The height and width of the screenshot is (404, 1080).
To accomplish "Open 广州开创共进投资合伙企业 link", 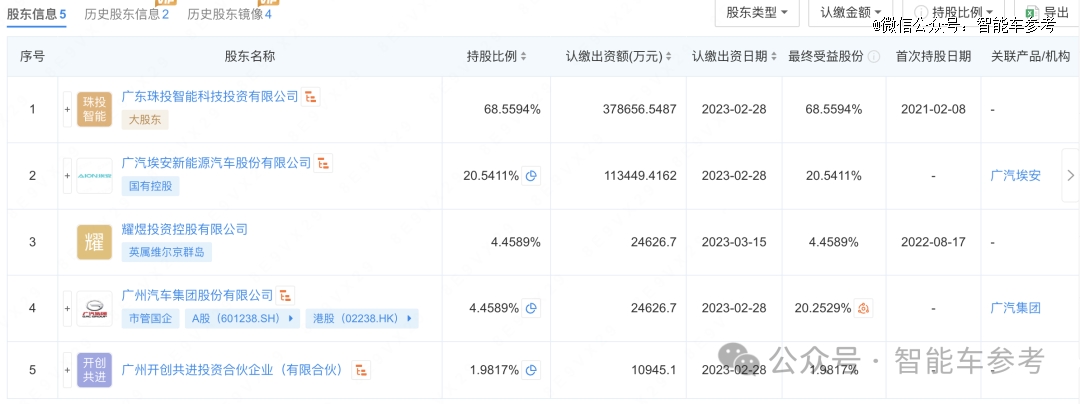I will [233, 370].
